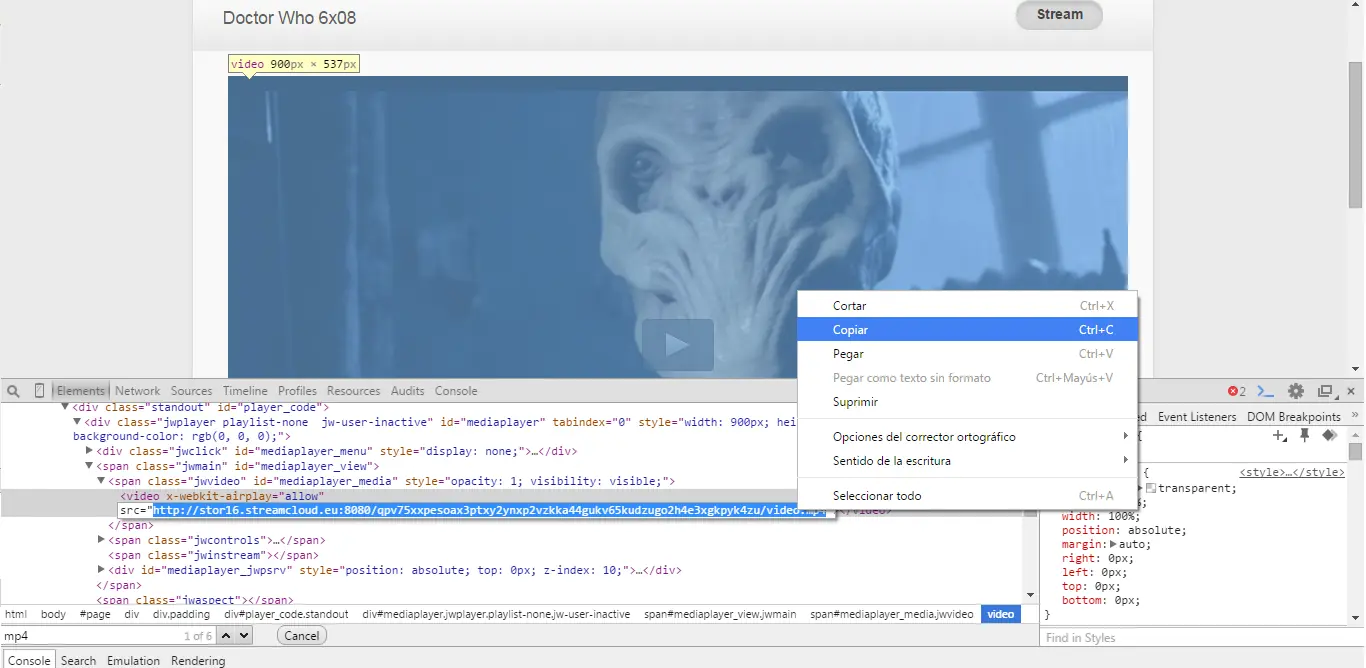Toggle the device mode phone icon
This screenshot has width=1366, height=668.
[40, 391]
